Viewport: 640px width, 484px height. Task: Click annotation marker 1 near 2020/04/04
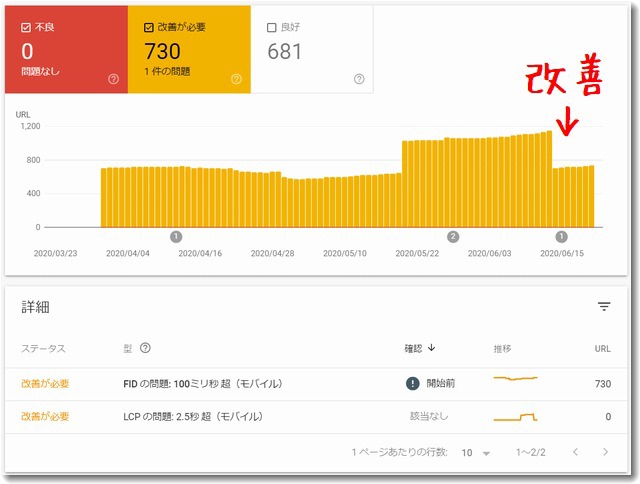pyautogui.click(x=176, y=236)
